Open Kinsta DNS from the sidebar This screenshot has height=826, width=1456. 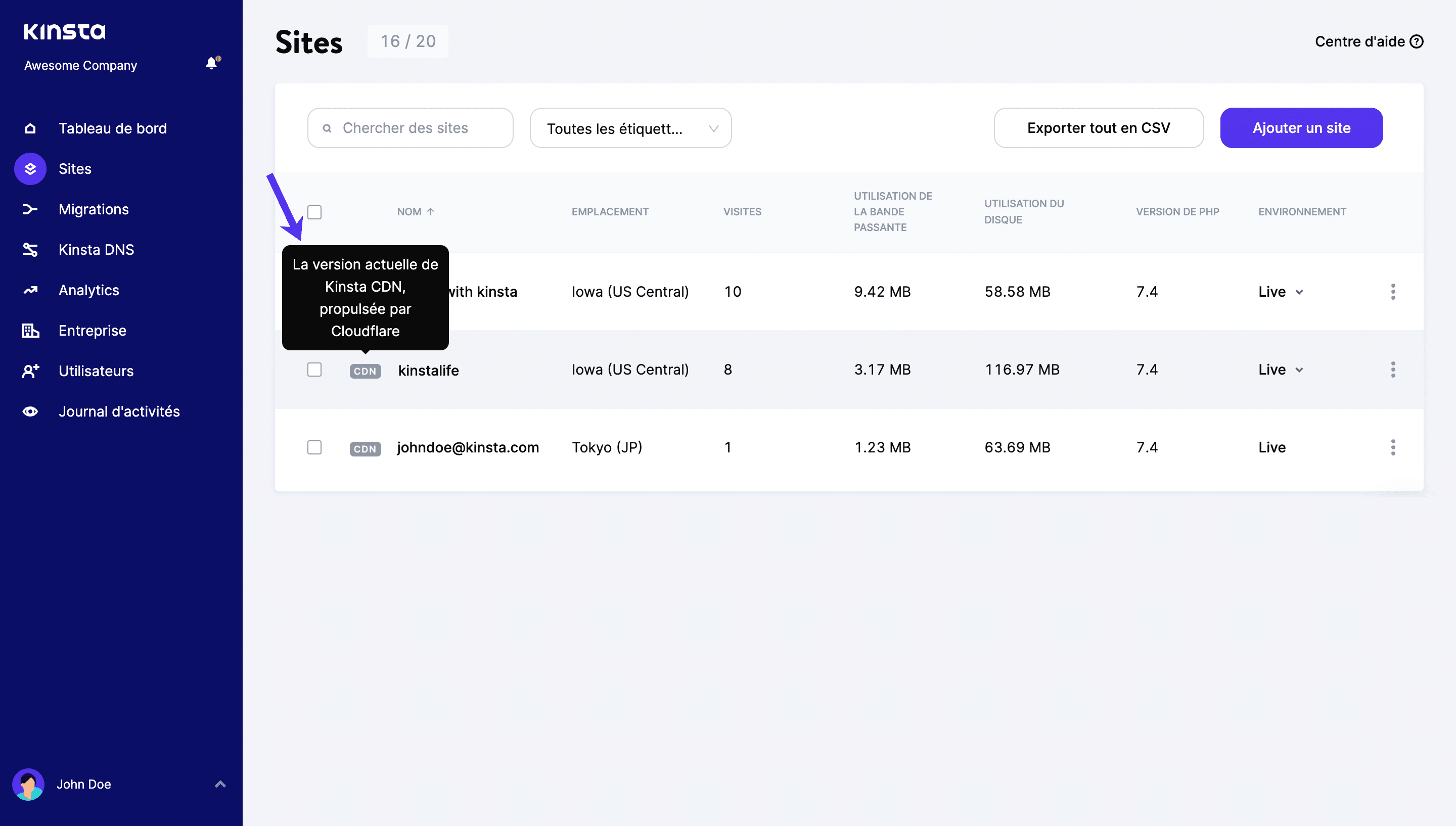coord(96,250)
